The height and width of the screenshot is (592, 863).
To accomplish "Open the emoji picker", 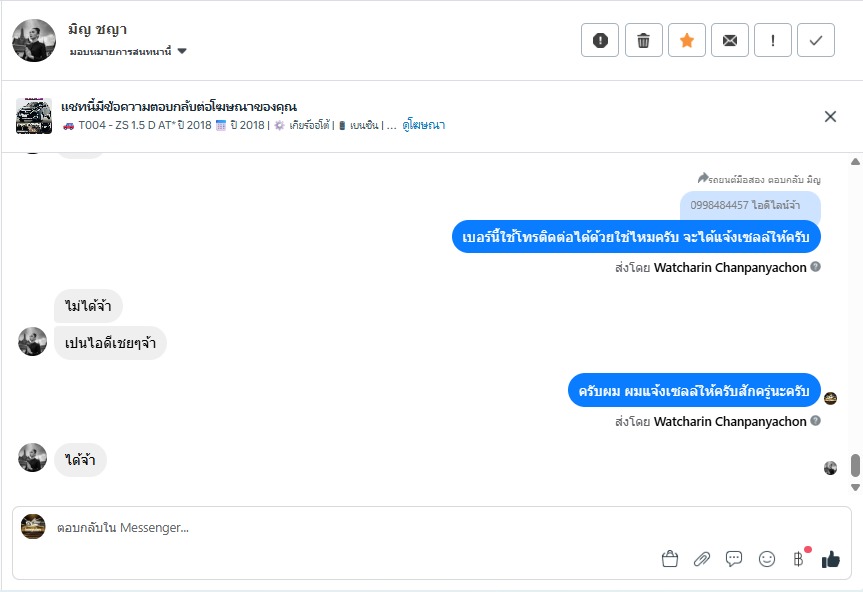I will (767, 559).
